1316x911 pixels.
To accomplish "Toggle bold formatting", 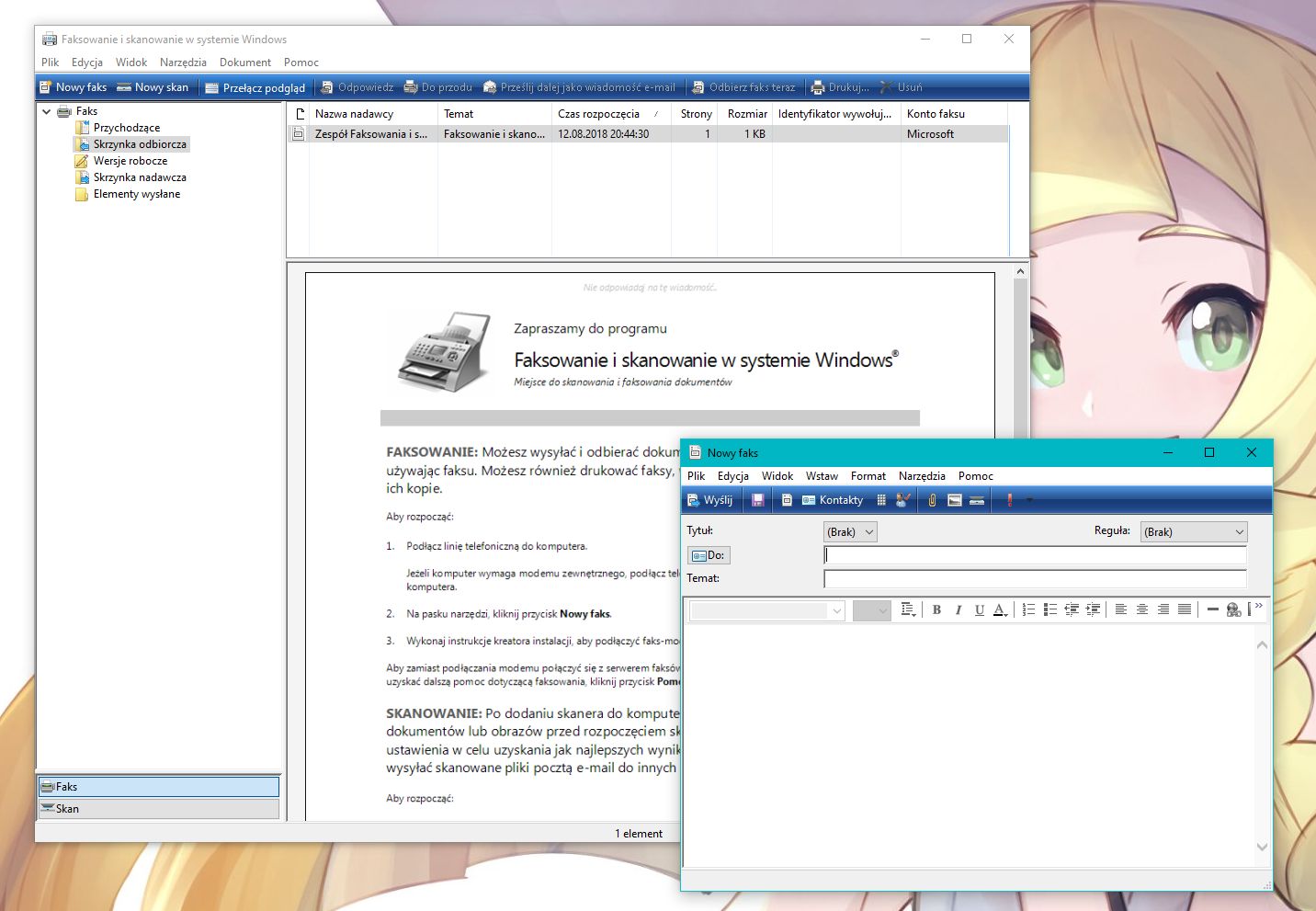I will (936, 609).
